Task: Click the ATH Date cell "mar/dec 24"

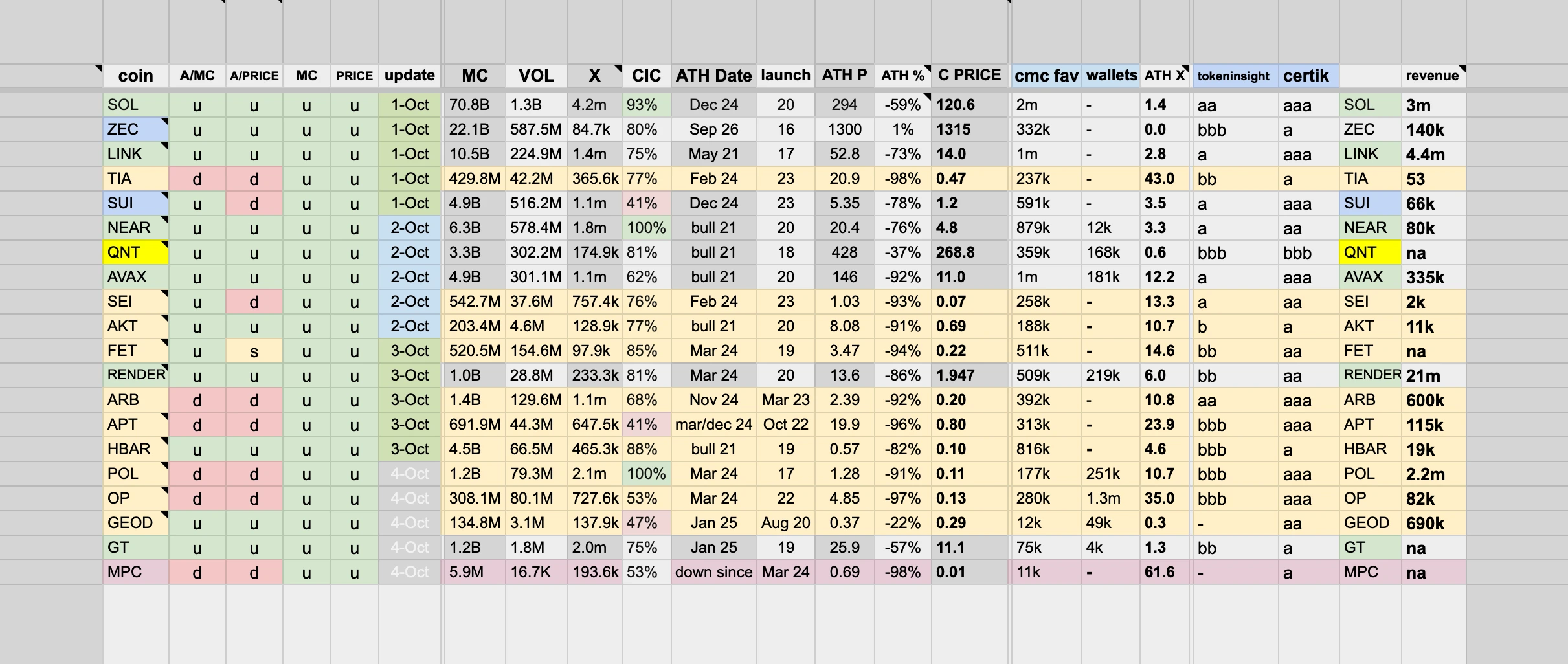Action: 713,425
